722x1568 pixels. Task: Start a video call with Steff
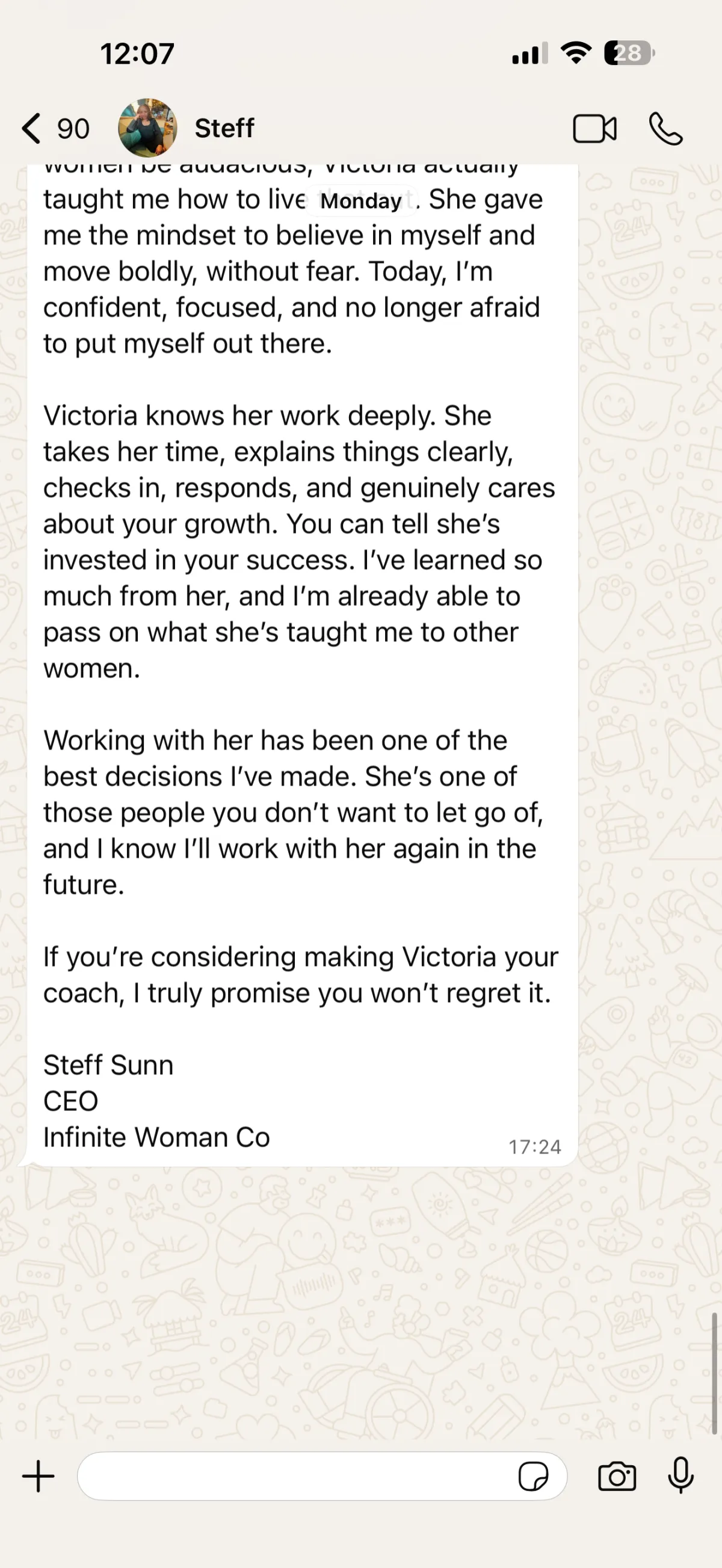tap(594, 129)
